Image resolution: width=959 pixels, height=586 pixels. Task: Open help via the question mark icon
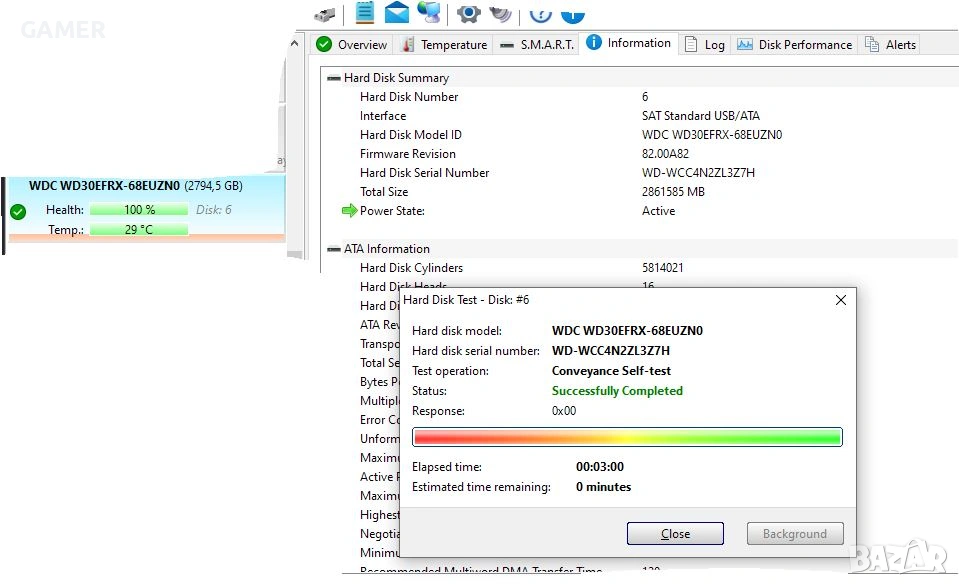tap(540, 12)
